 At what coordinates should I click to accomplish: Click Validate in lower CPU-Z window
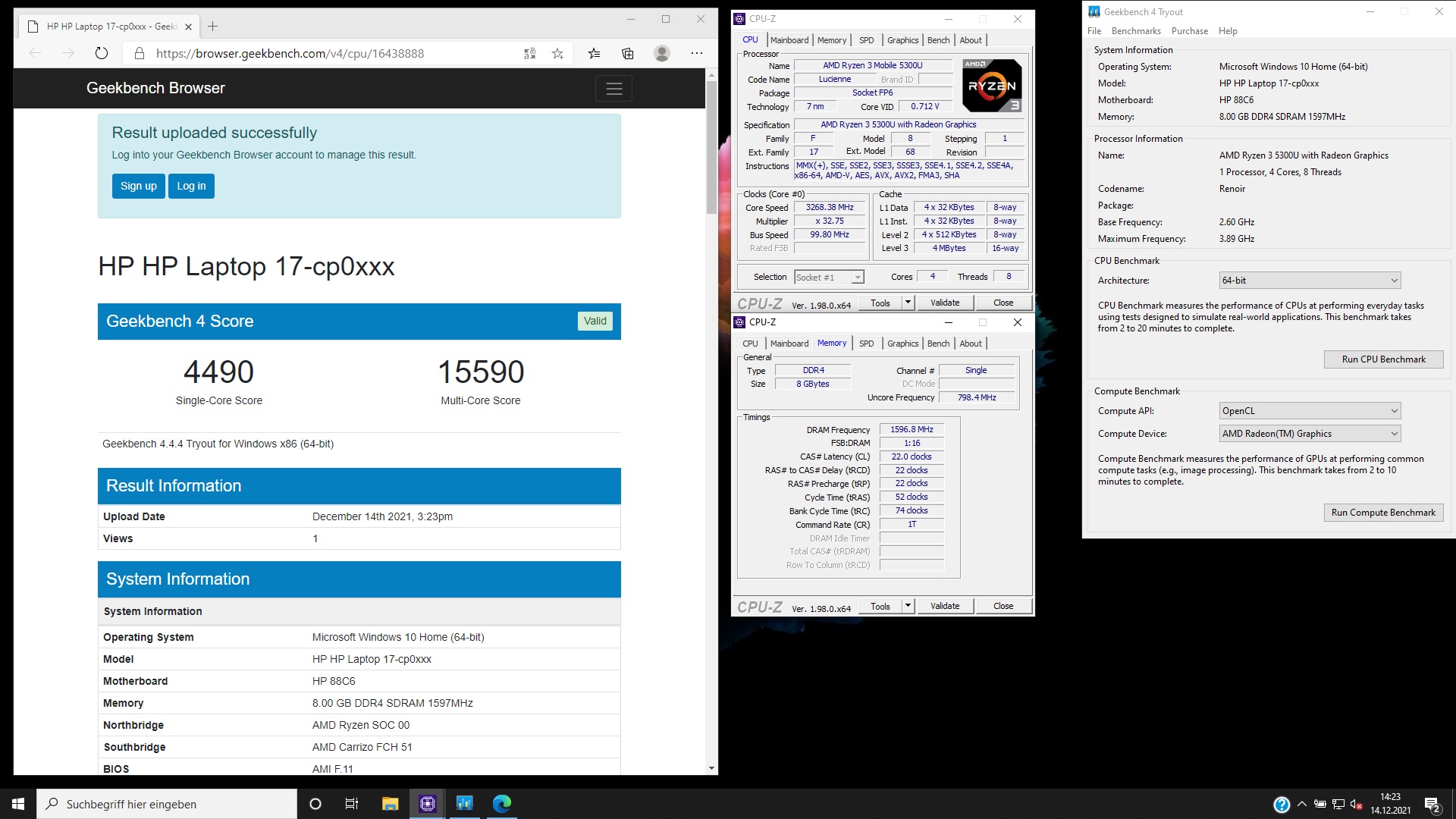(945, 606)
